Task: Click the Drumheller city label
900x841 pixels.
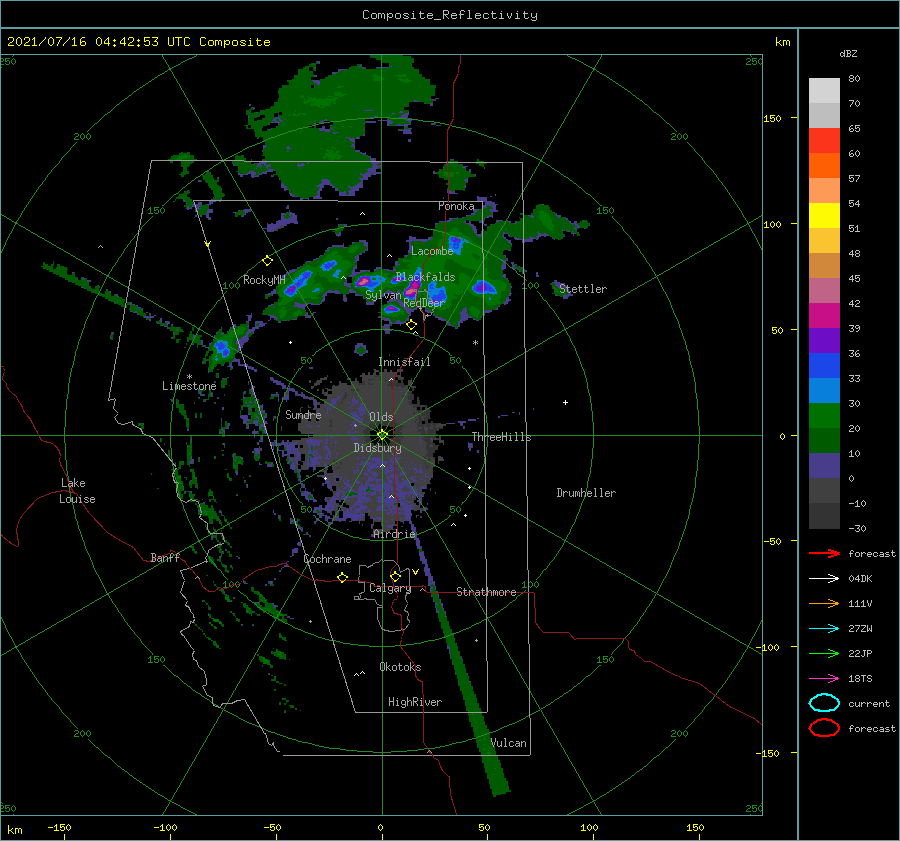Action: tap(586, 493)
